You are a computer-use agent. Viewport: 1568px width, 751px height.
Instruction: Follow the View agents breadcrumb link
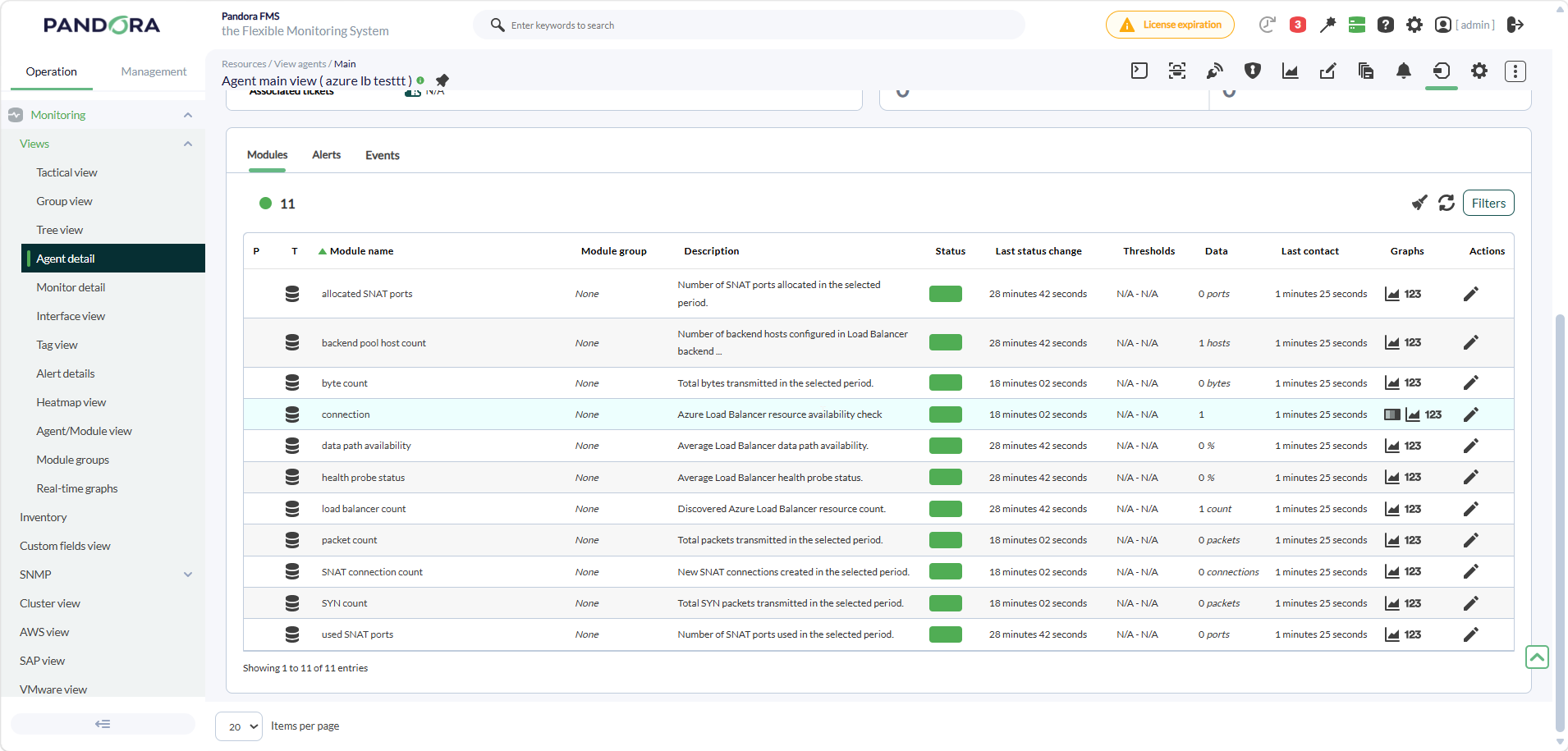(x=300, y=64)
